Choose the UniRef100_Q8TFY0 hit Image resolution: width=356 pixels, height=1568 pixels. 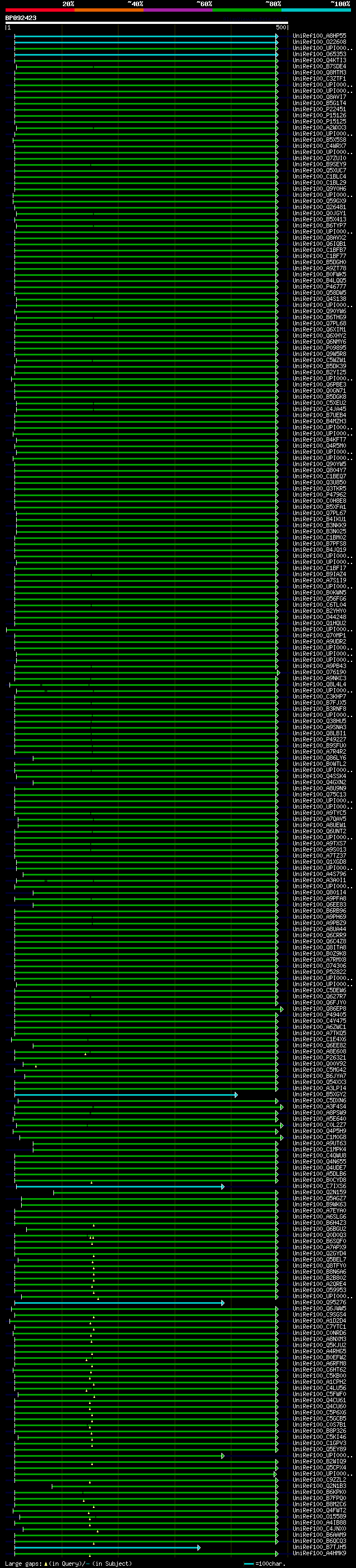click(319, 1266)
